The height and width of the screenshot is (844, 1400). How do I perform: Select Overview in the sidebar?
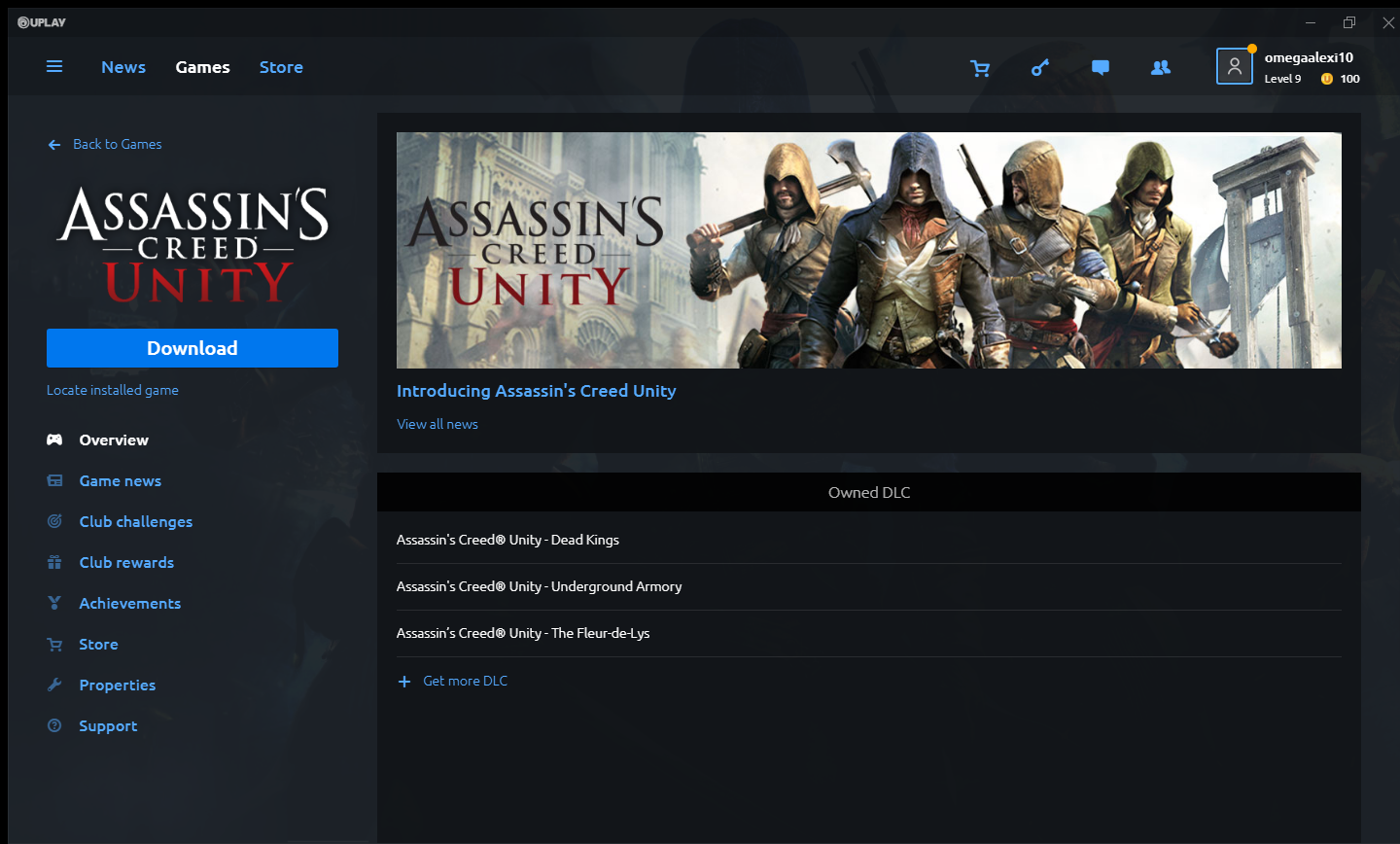114,440
